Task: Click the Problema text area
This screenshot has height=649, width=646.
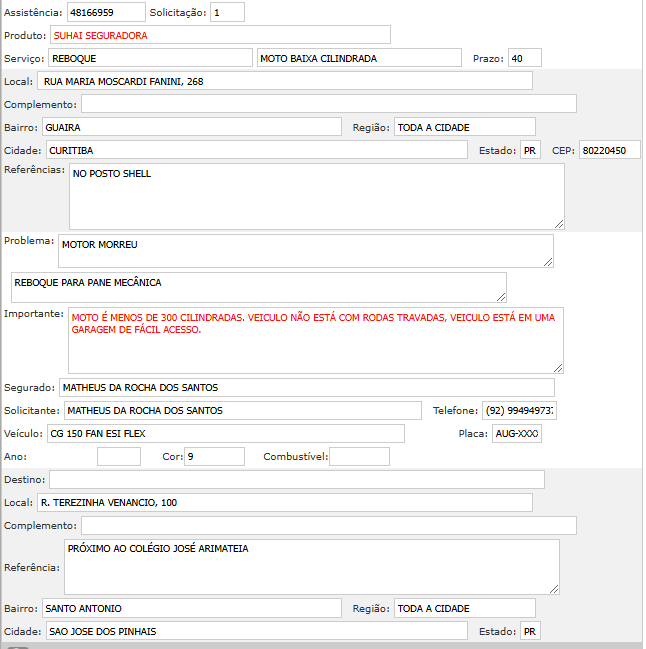Action: pos(305,251)
